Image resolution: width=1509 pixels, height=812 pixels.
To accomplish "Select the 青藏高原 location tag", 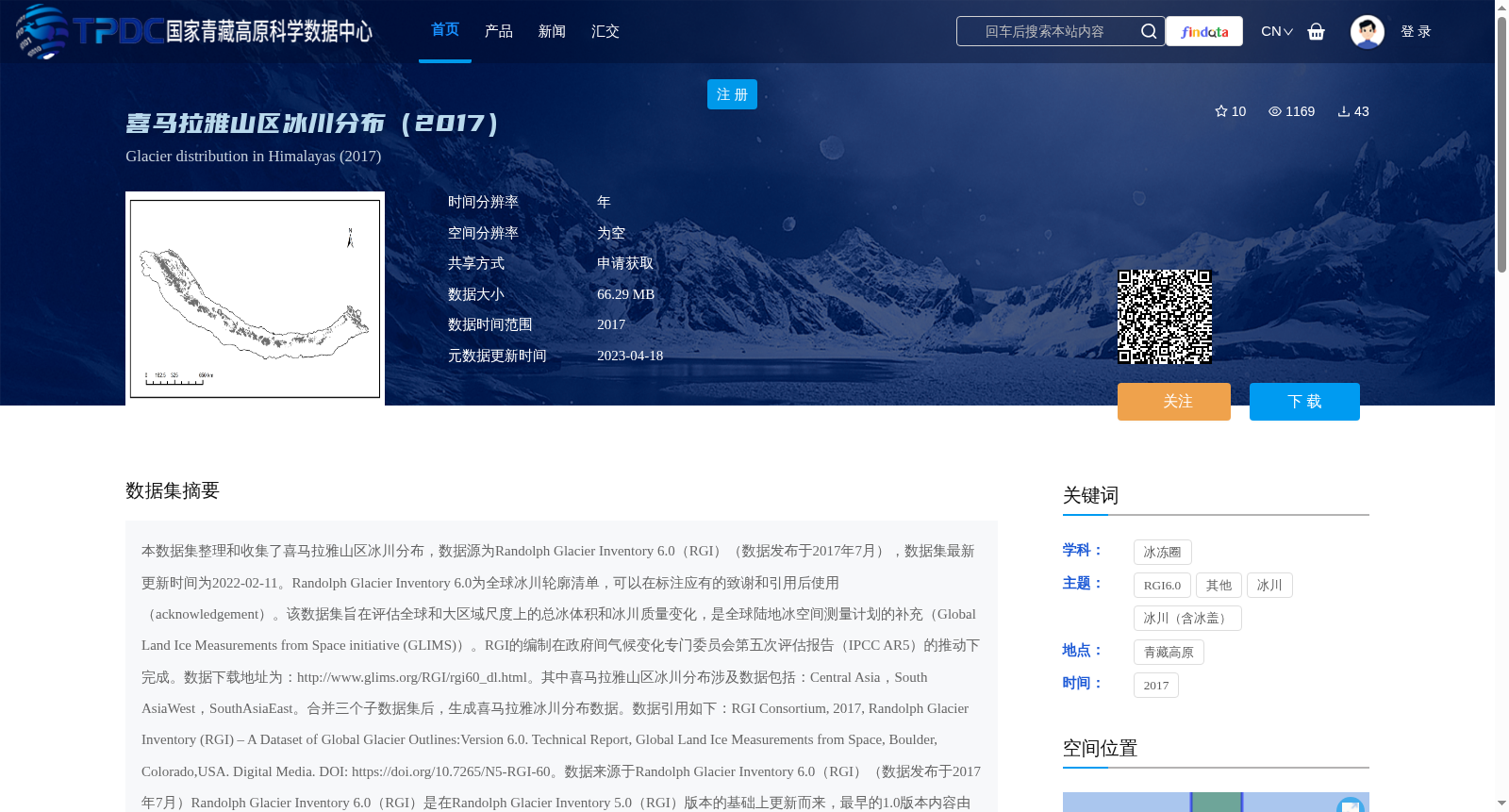I will coord(1169,653).
